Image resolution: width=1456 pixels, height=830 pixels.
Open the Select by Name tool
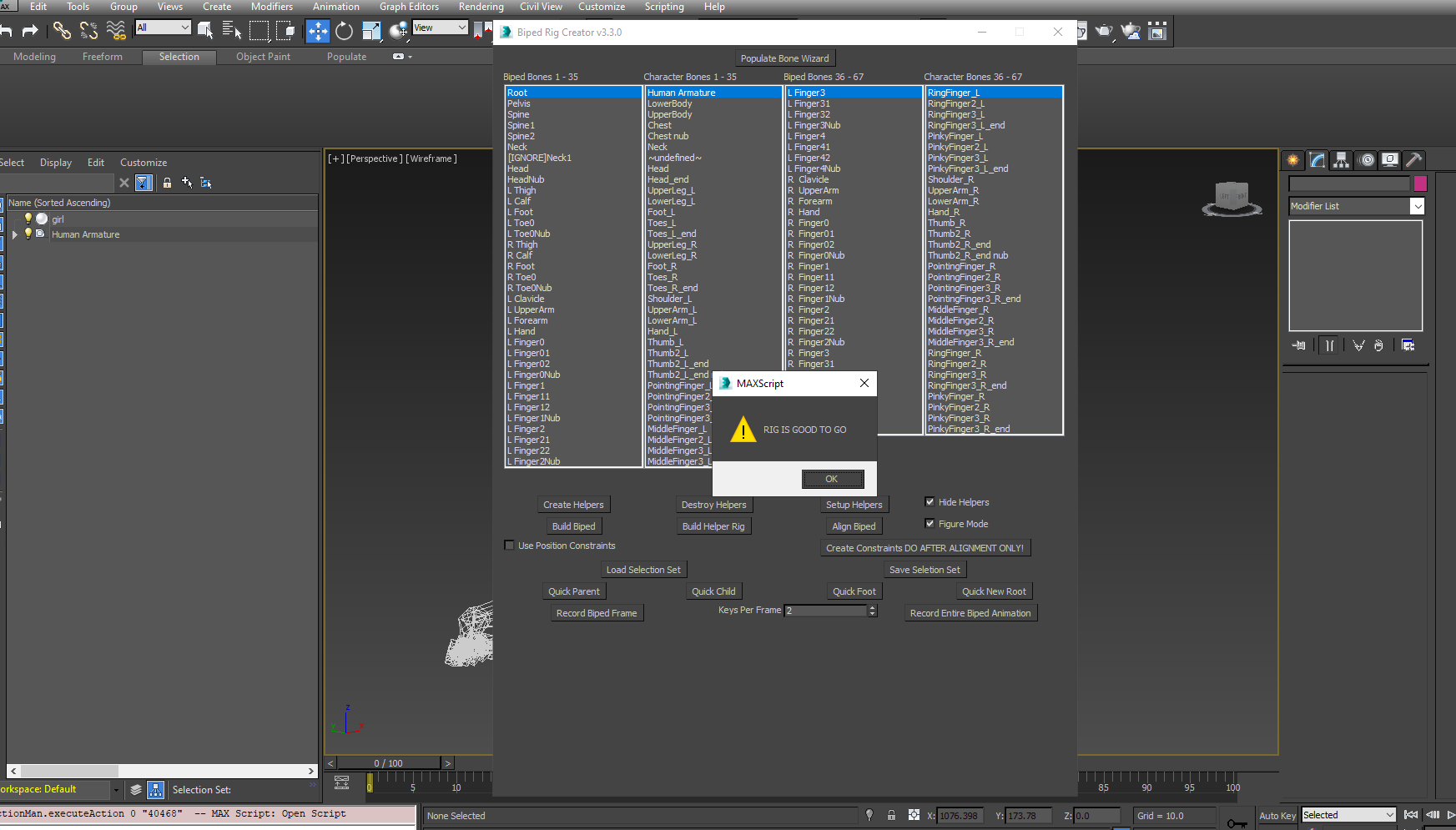tap(232, 31)
